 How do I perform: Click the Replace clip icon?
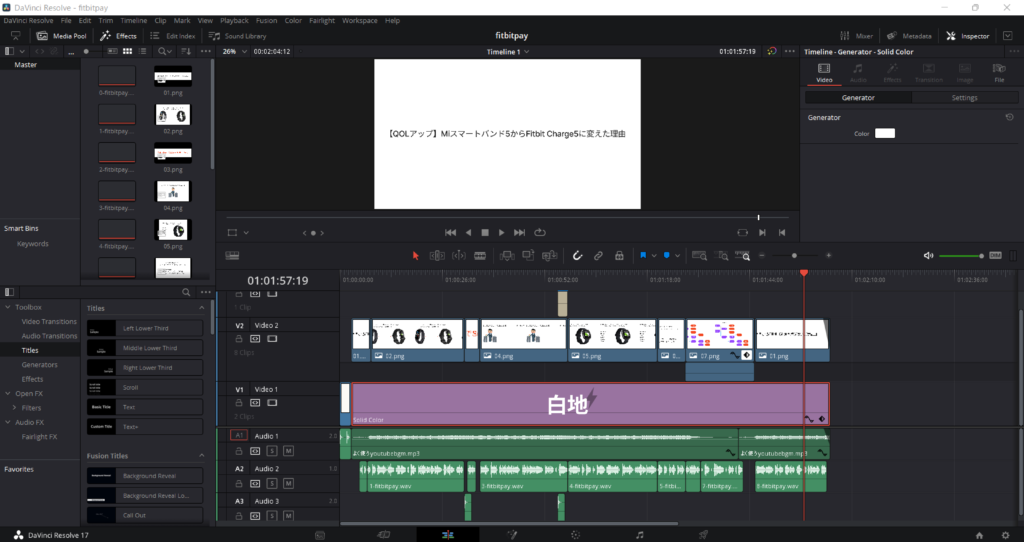click(x=550, y=256)
